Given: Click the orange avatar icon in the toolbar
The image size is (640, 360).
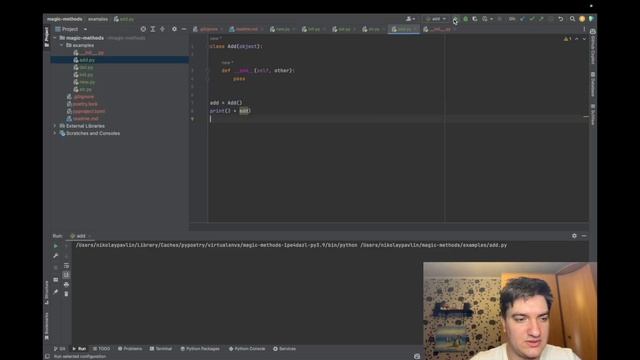Looking at the screenshot, I should (x=582, y=19).
